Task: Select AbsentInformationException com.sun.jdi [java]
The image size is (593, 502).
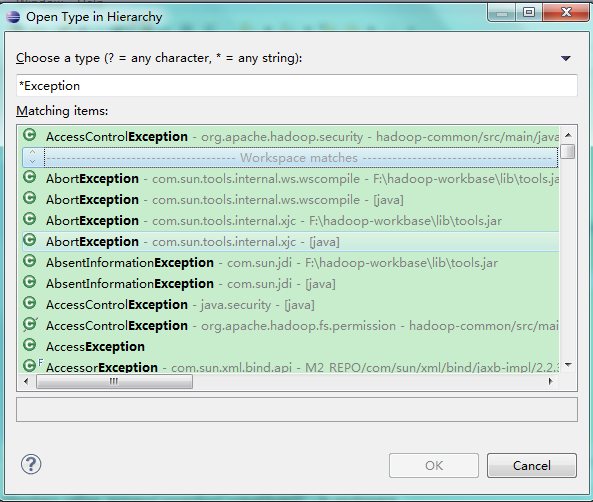Action: (290, 283)
